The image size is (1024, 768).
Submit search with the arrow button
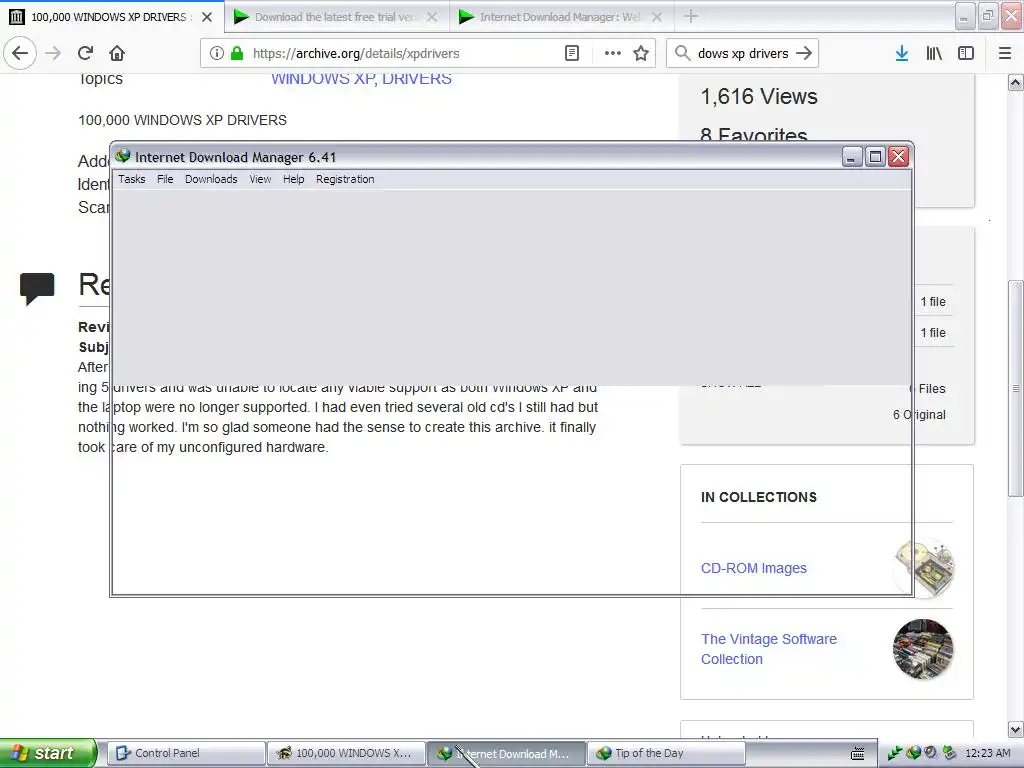(x=804, y=53)
